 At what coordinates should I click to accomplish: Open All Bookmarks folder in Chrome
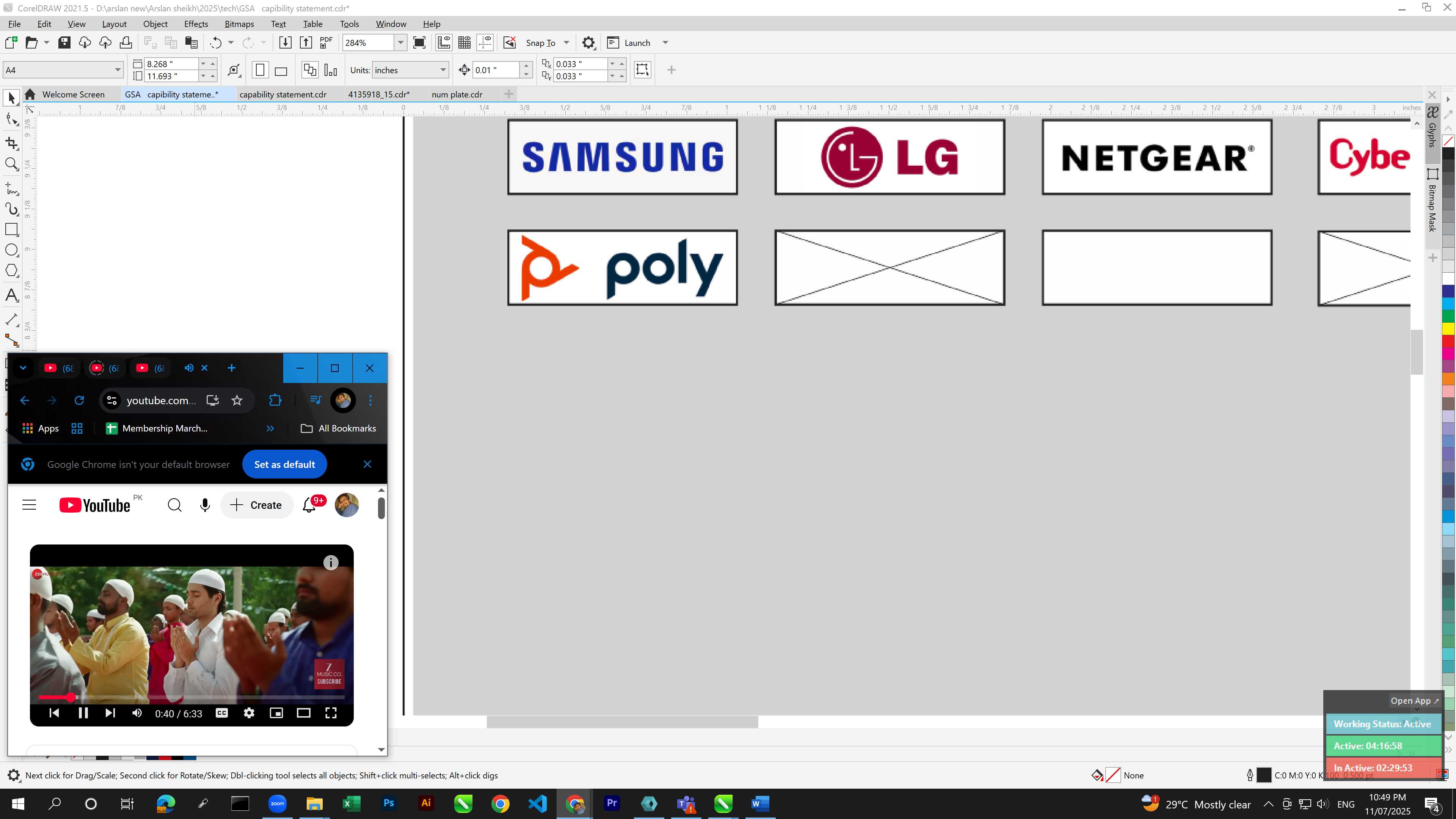click(x=338, y=428)
